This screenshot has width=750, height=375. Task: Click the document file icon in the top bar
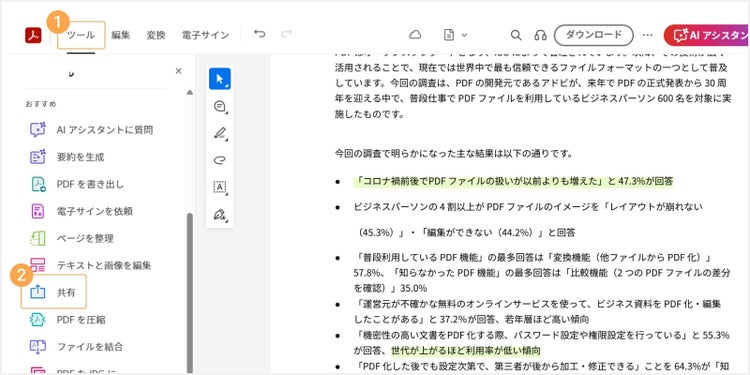449,35
